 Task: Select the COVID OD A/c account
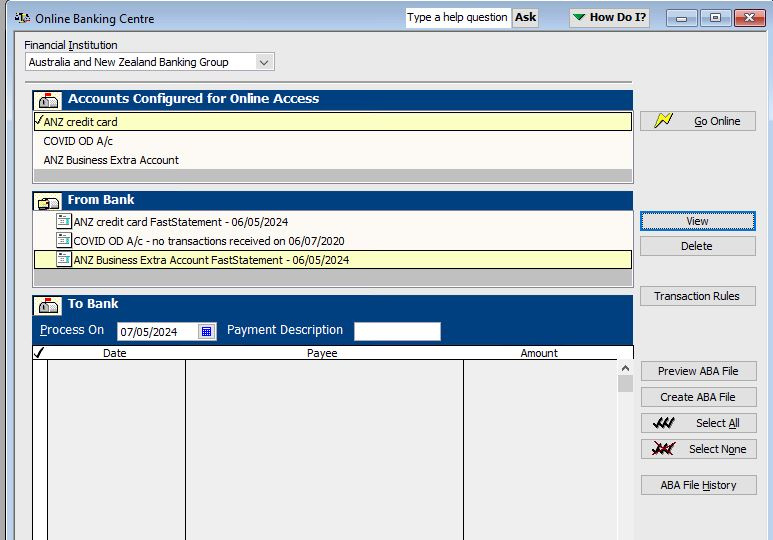click(333, 141)
